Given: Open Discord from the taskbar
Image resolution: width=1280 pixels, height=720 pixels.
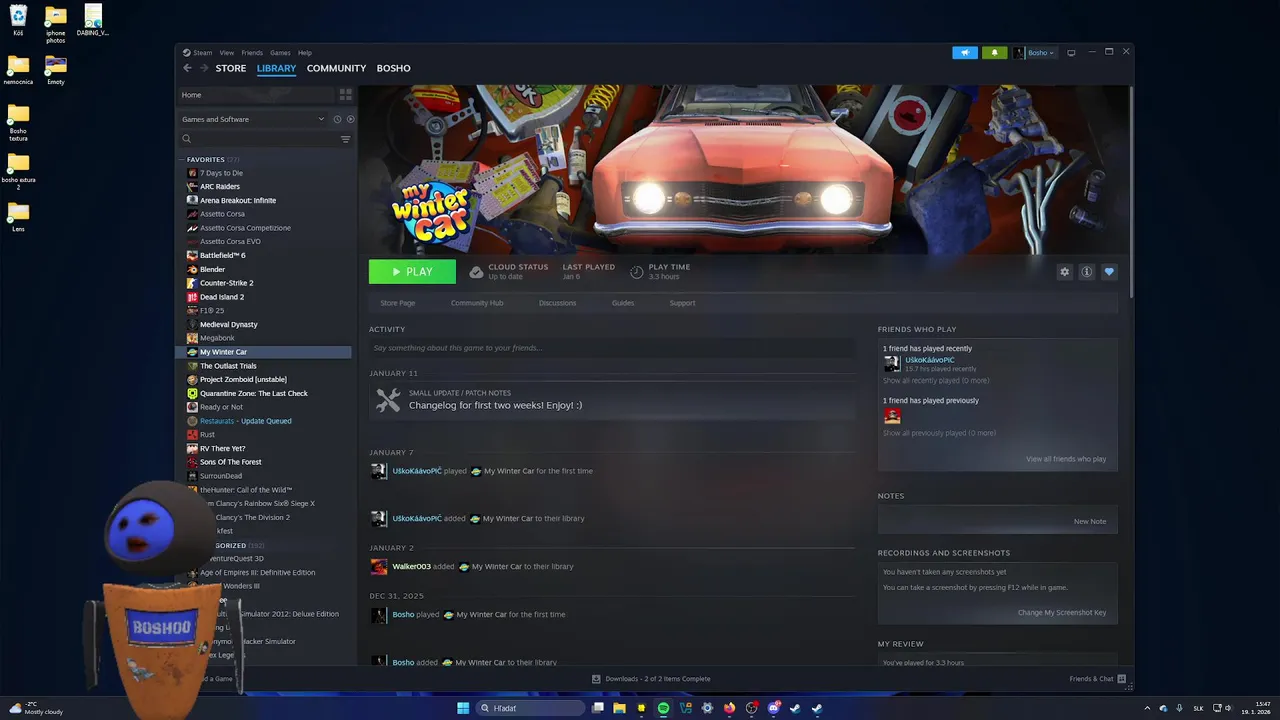Looking at the screenshot, I should [773, 708].
